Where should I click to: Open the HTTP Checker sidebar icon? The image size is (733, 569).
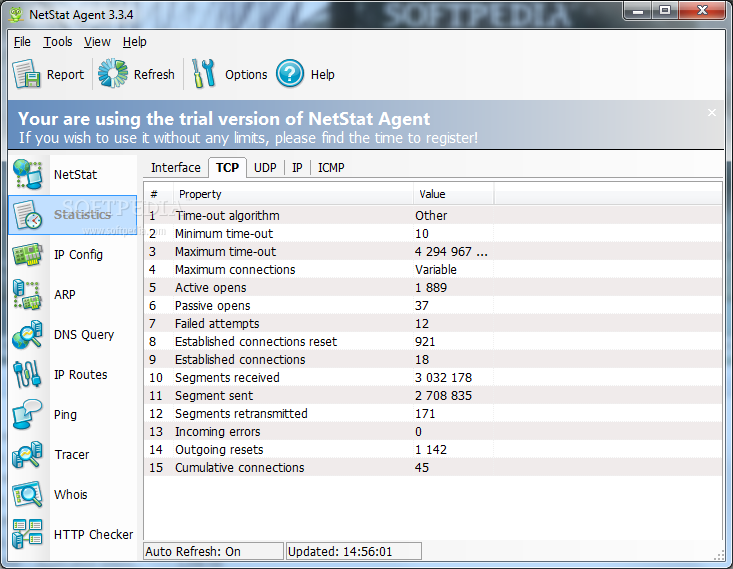point(28,534)
